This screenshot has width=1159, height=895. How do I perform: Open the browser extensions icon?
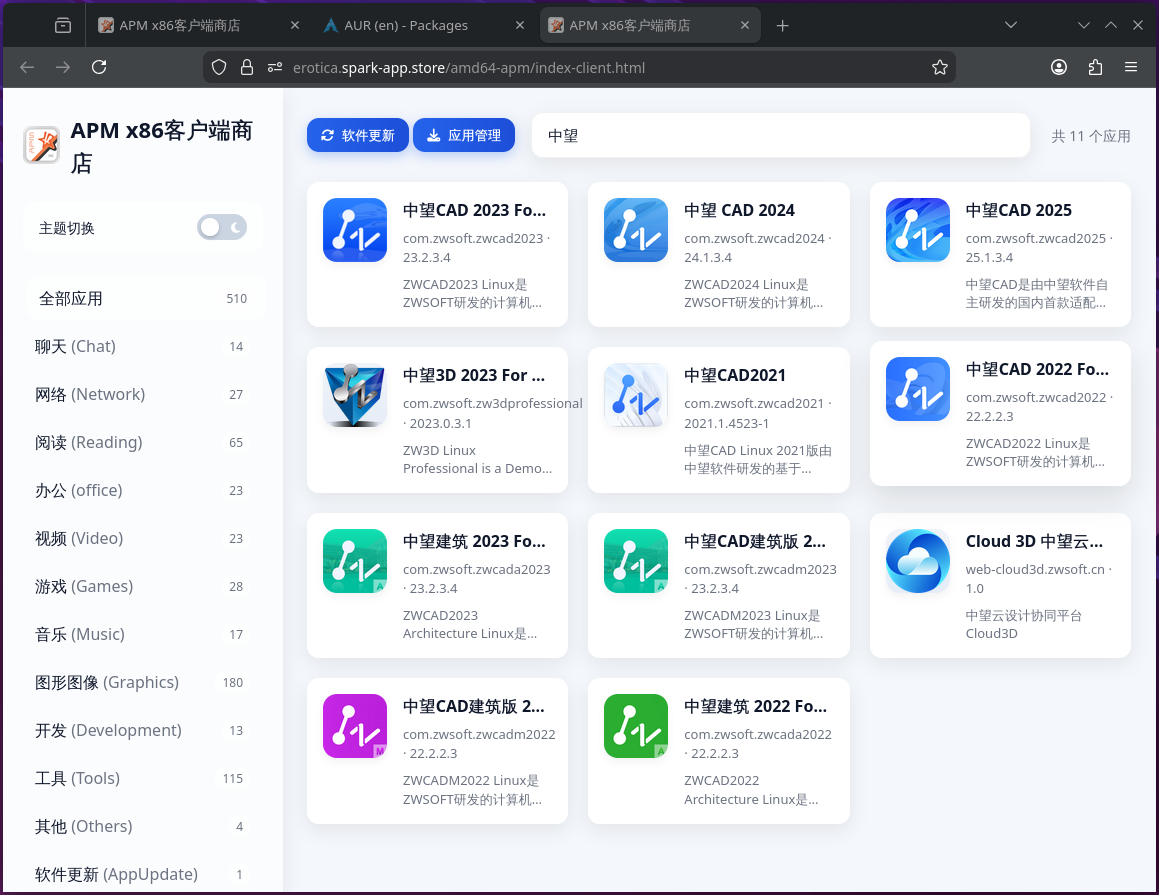(1095, 67)
